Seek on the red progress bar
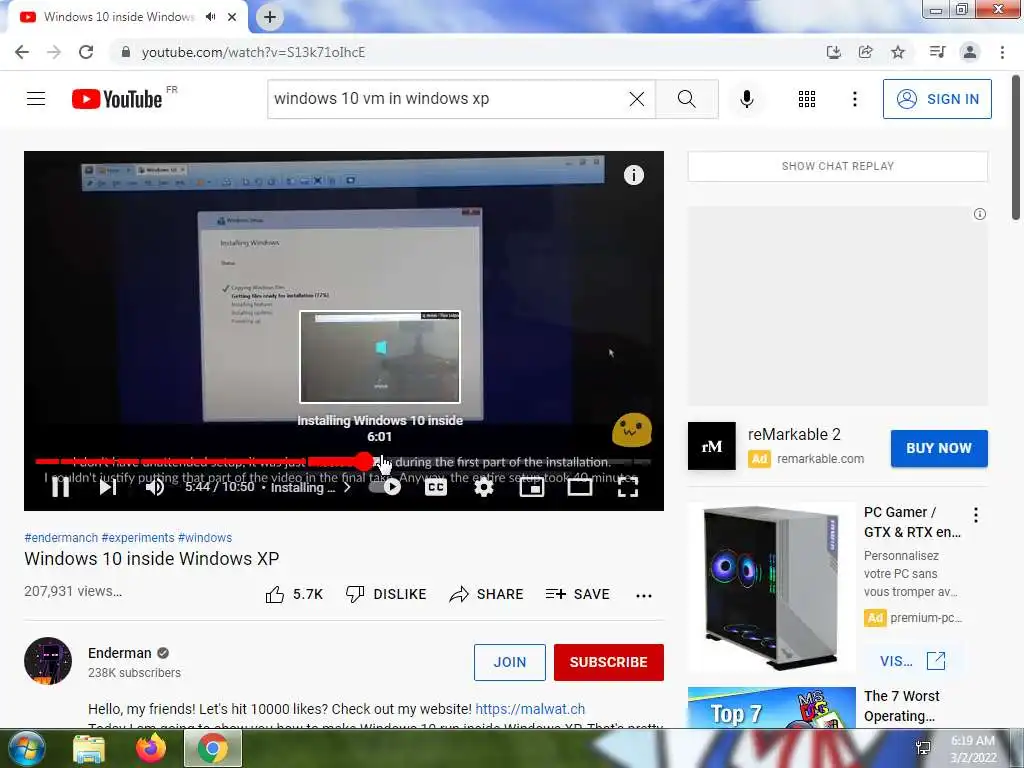The height and width of the screenshot is (768, 1024). (343, 462)
